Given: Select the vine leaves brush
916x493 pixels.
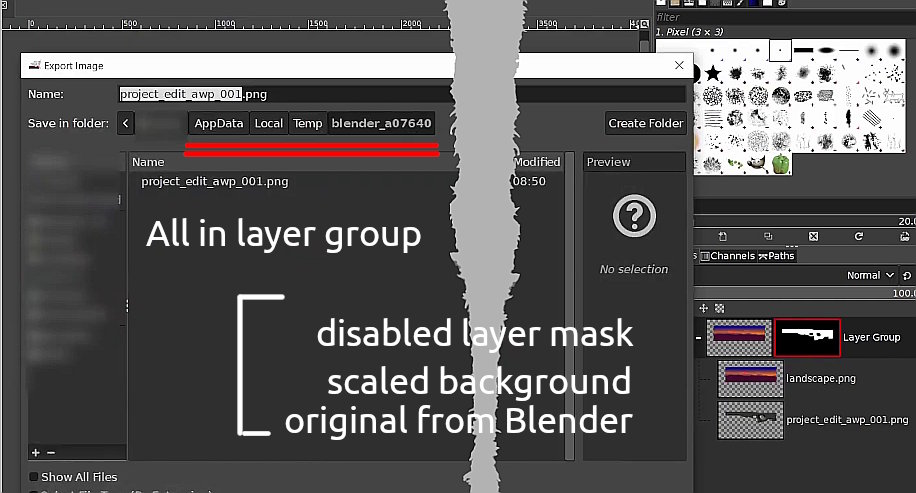Looking at the screenshot, I should coord(735,165).
